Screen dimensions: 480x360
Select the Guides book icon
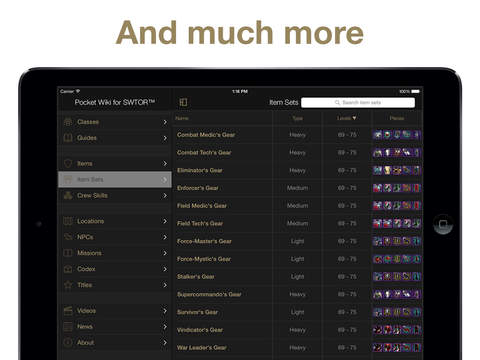pos(68,138)
